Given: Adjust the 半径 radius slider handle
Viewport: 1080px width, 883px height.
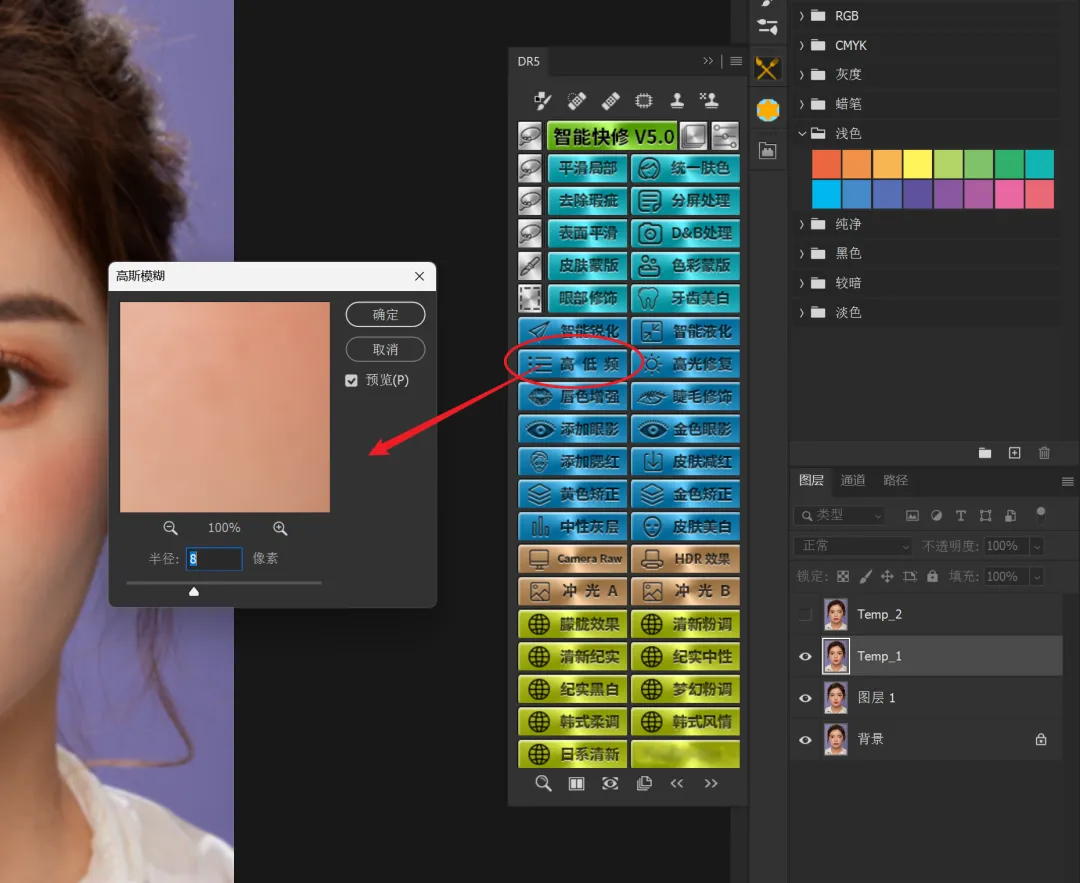Looking at the screenshot, I should (x=194, y=592).
